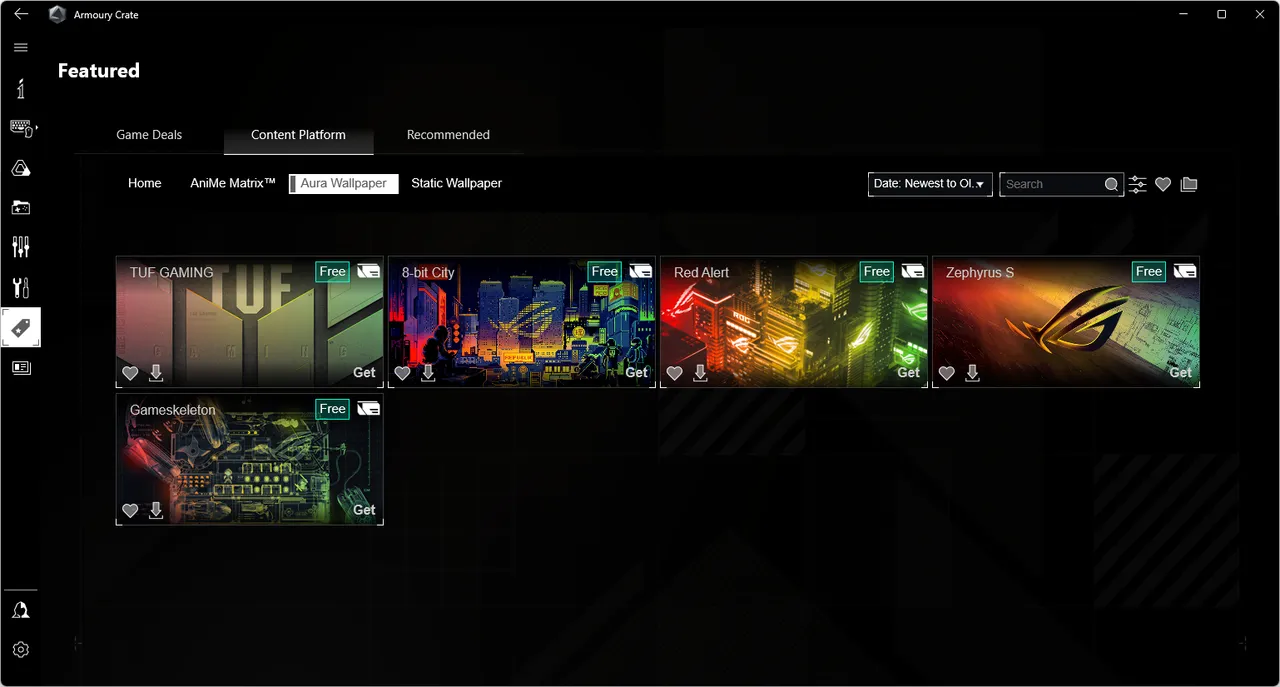Open the AniMe Matrix sub-tab
Screen dimensions: 1280x687
[233, 184]
